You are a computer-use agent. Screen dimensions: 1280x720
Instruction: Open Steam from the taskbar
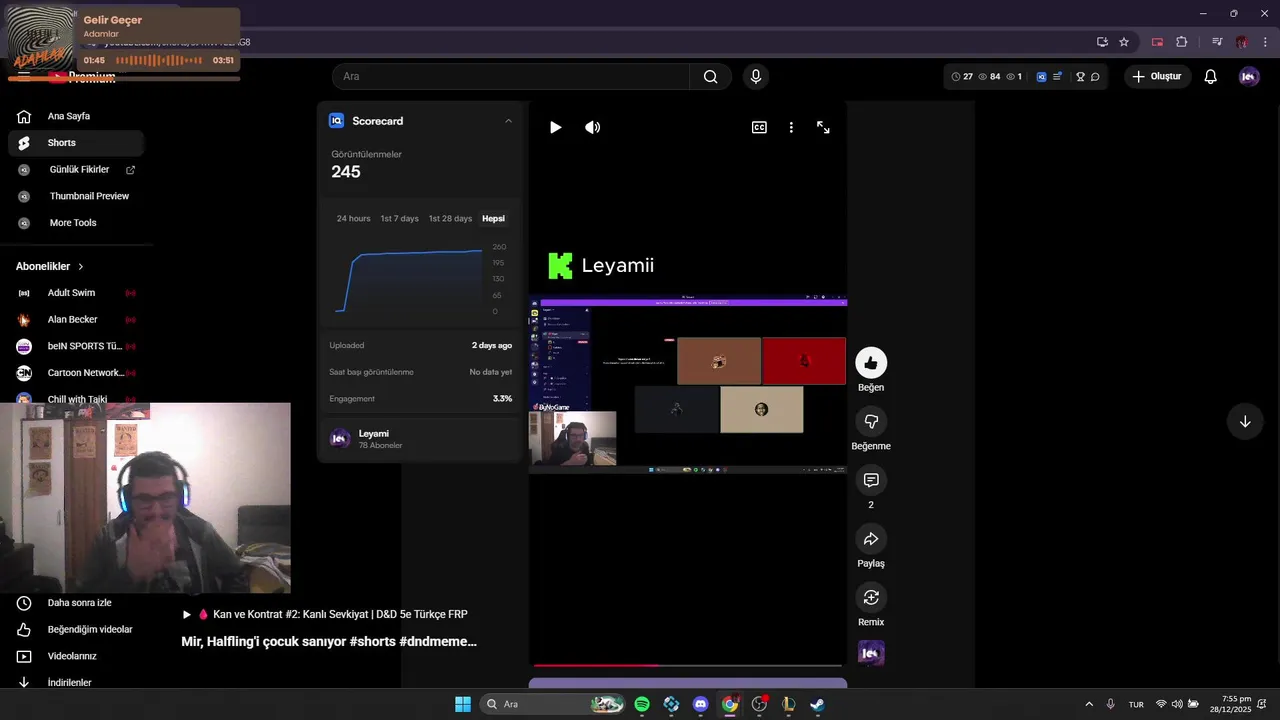pos(817,704)
